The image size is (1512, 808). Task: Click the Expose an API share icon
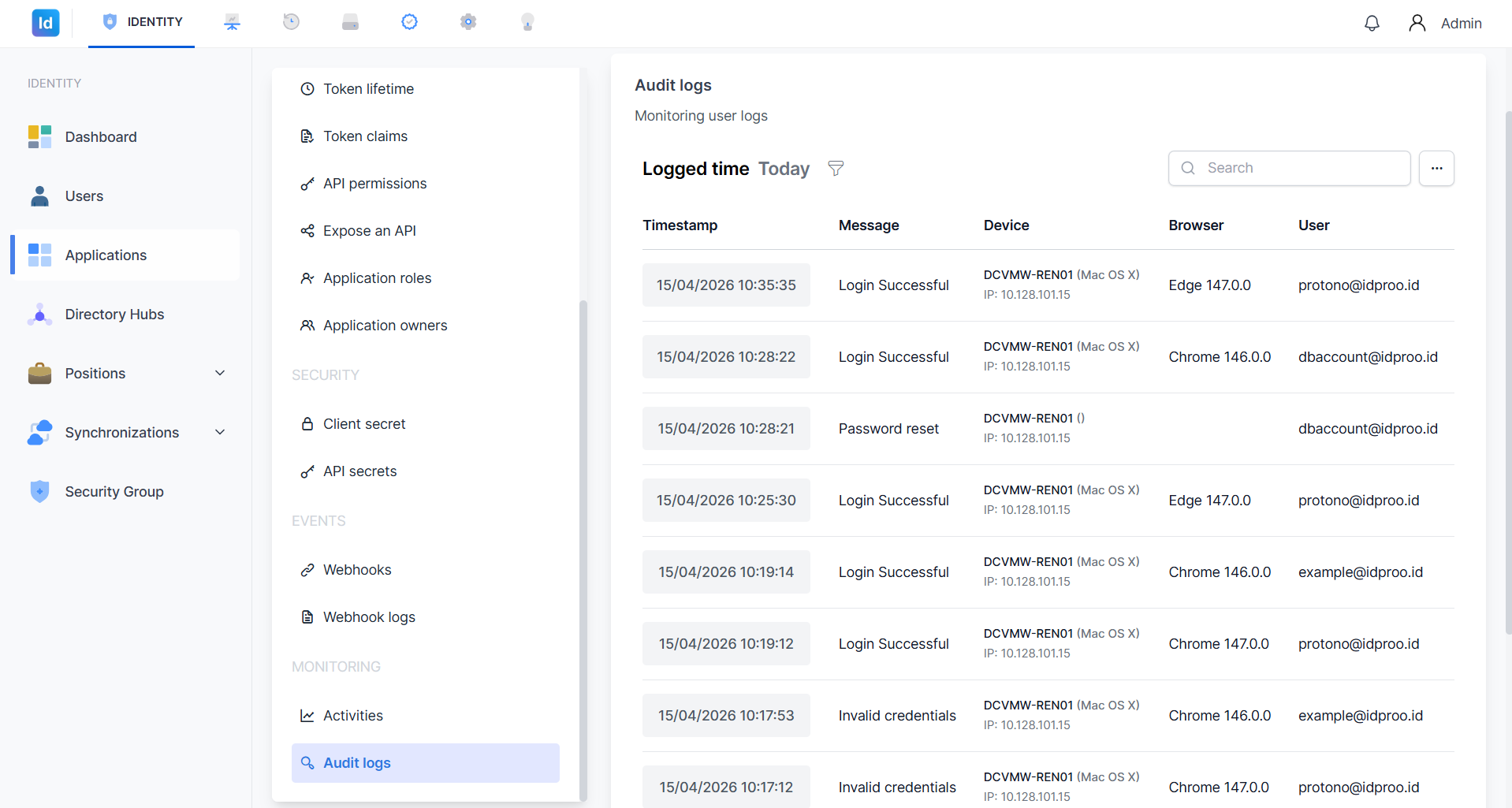(x=307, y=231)
